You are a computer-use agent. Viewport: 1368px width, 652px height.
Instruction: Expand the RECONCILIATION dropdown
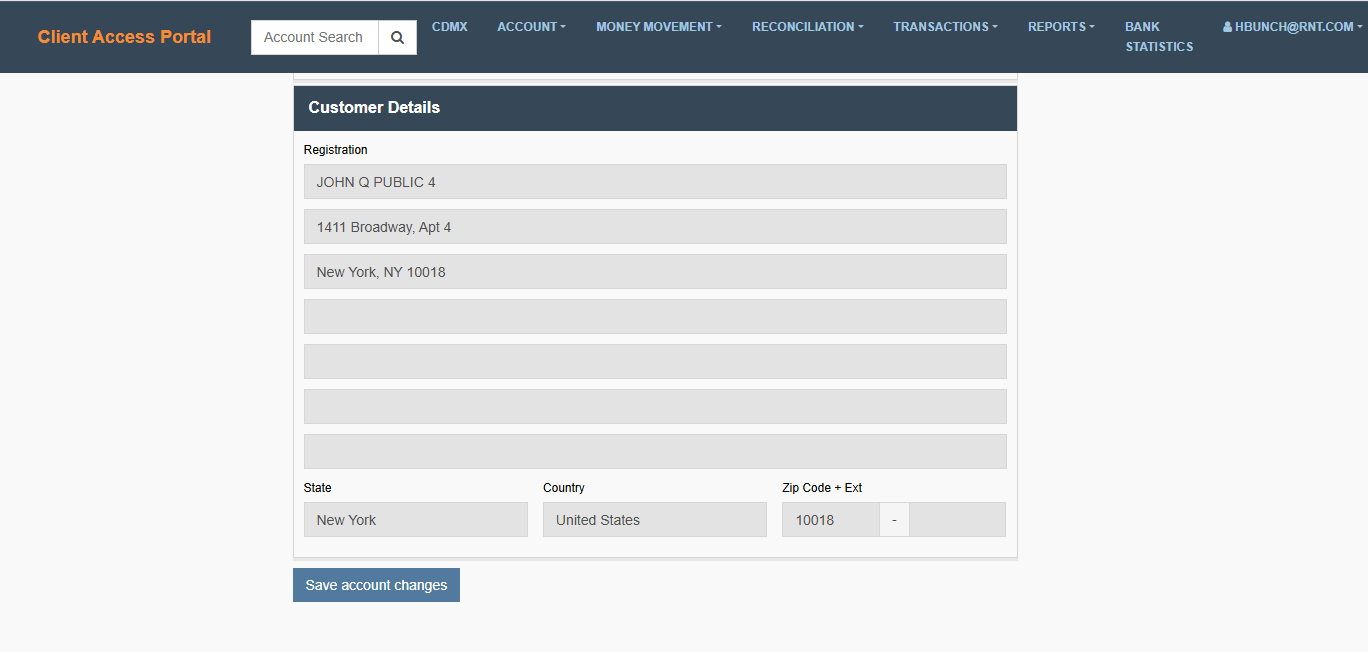pos(808,27)
